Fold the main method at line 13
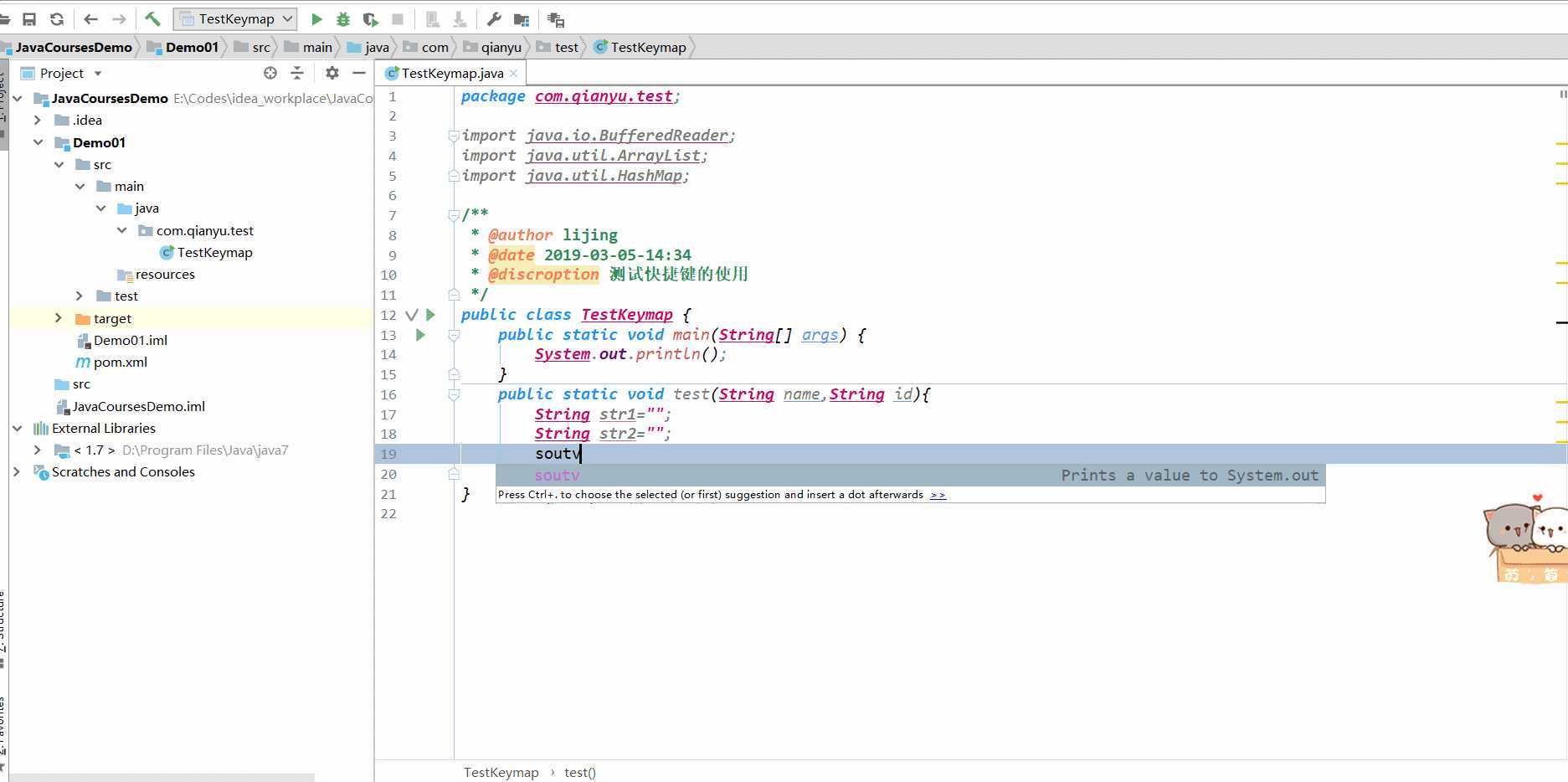 [454, 335]
